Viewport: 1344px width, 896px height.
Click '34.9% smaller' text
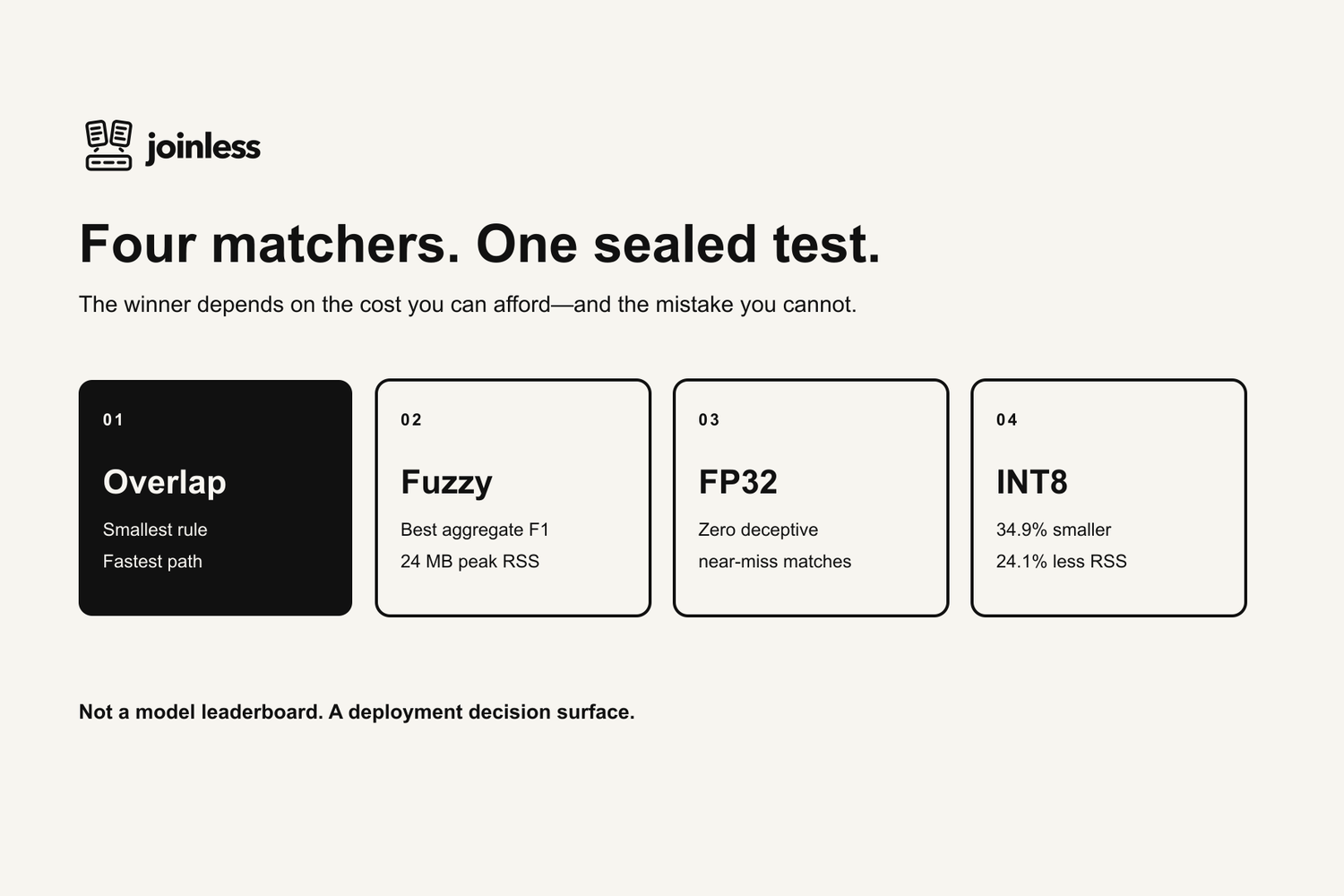1054,530
